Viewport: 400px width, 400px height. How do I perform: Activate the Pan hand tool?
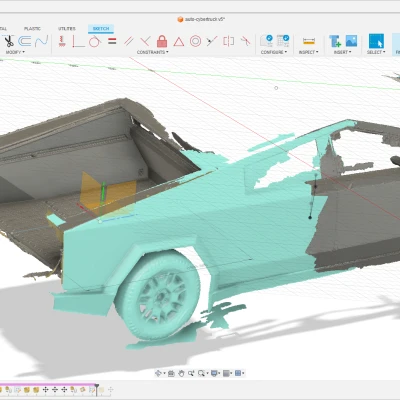click(181, 373)
